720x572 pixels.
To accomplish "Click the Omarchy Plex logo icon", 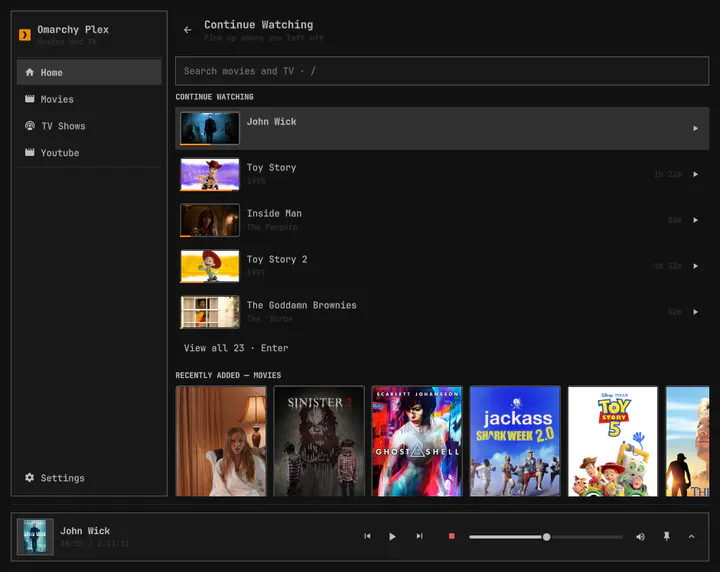I will [25, 35].
